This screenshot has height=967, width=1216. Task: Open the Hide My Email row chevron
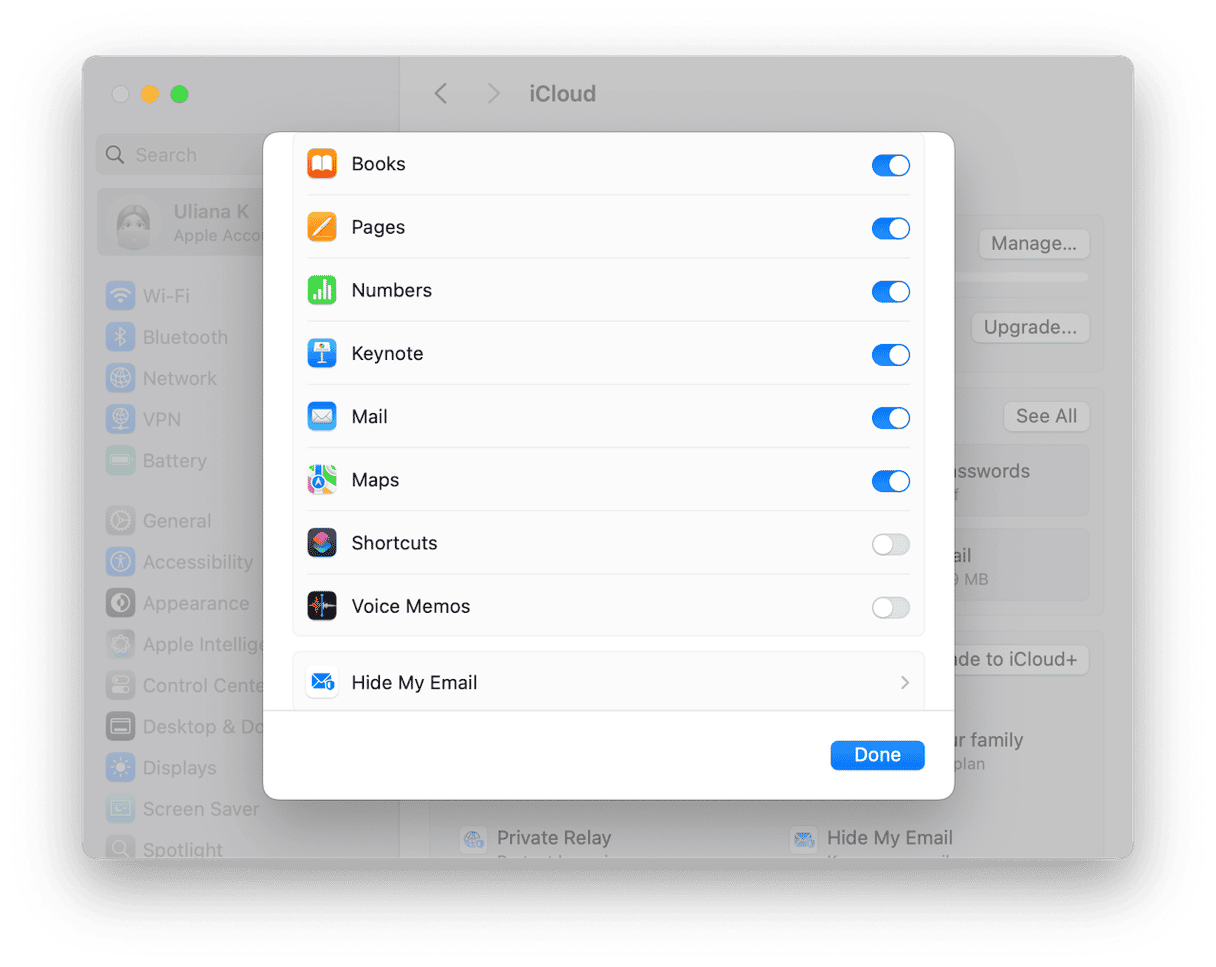(x=905, y=683)
